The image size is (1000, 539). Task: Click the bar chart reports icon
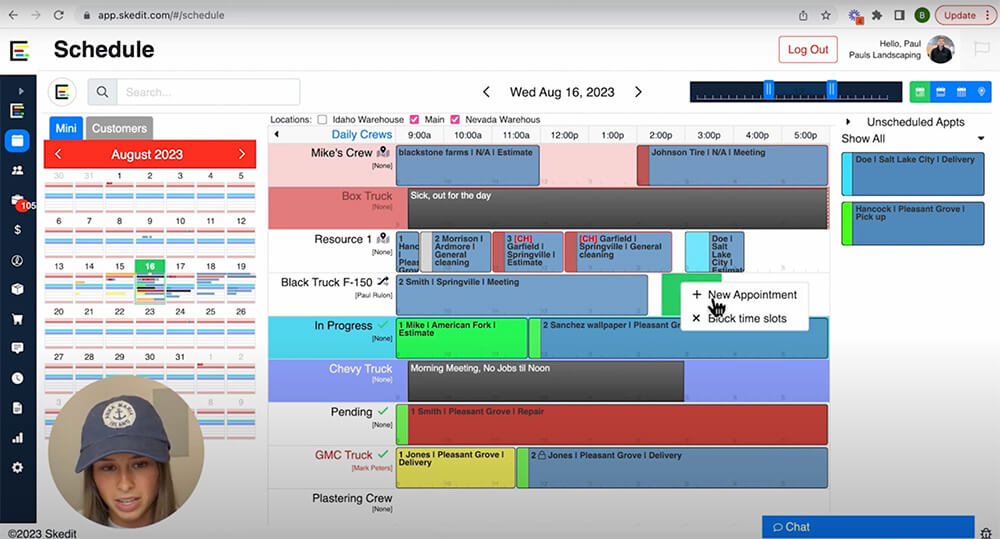(x=17, y=437)
